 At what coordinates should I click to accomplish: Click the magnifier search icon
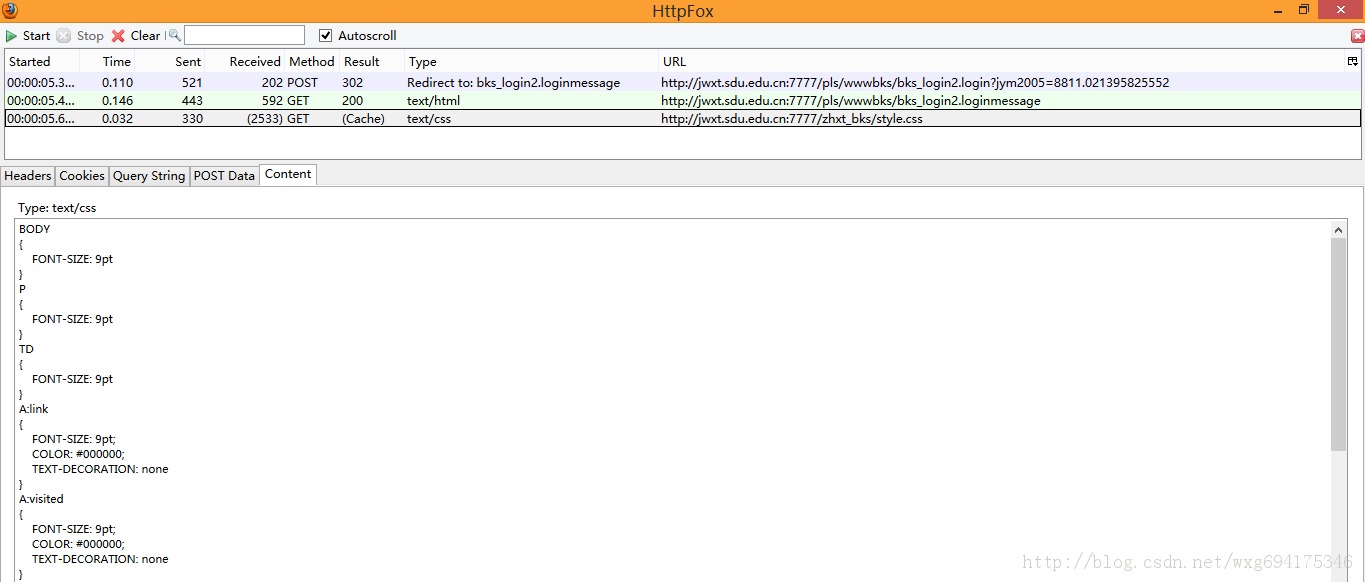coord(174,35)
